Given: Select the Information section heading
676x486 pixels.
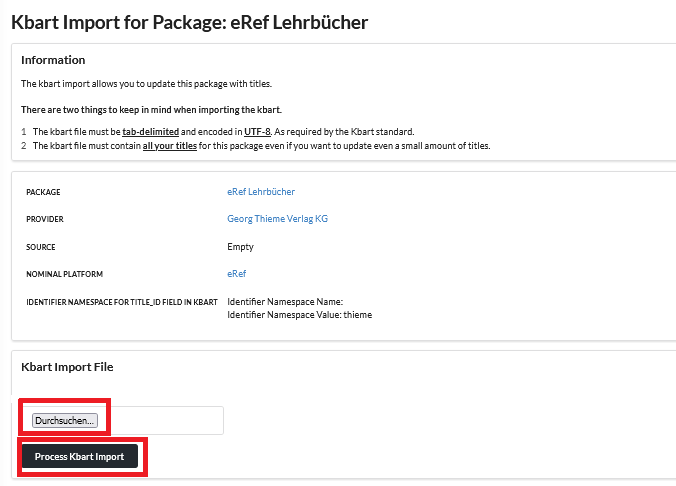Looking at the screenshot, I should point(53,60).
